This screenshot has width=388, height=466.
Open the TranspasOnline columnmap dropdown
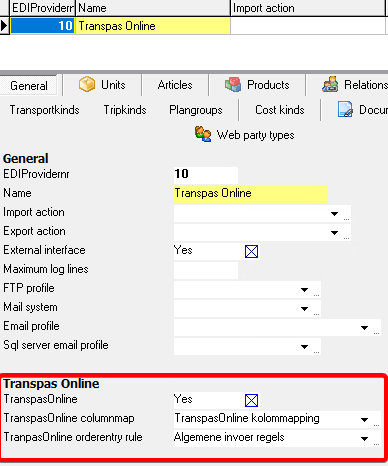pyautogui.click(x=364, y=420)
